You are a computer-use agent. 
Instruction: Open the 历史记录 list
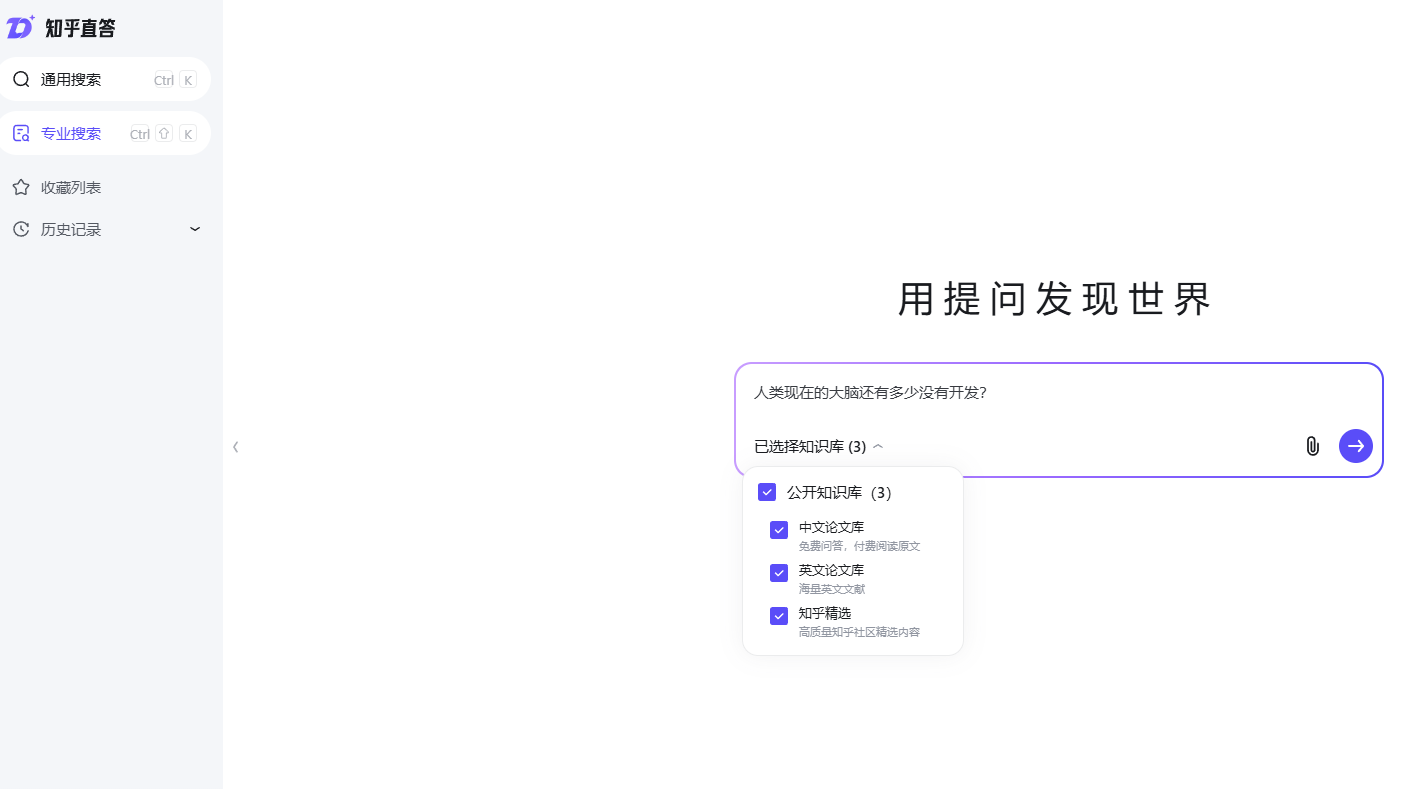[70, 229]
